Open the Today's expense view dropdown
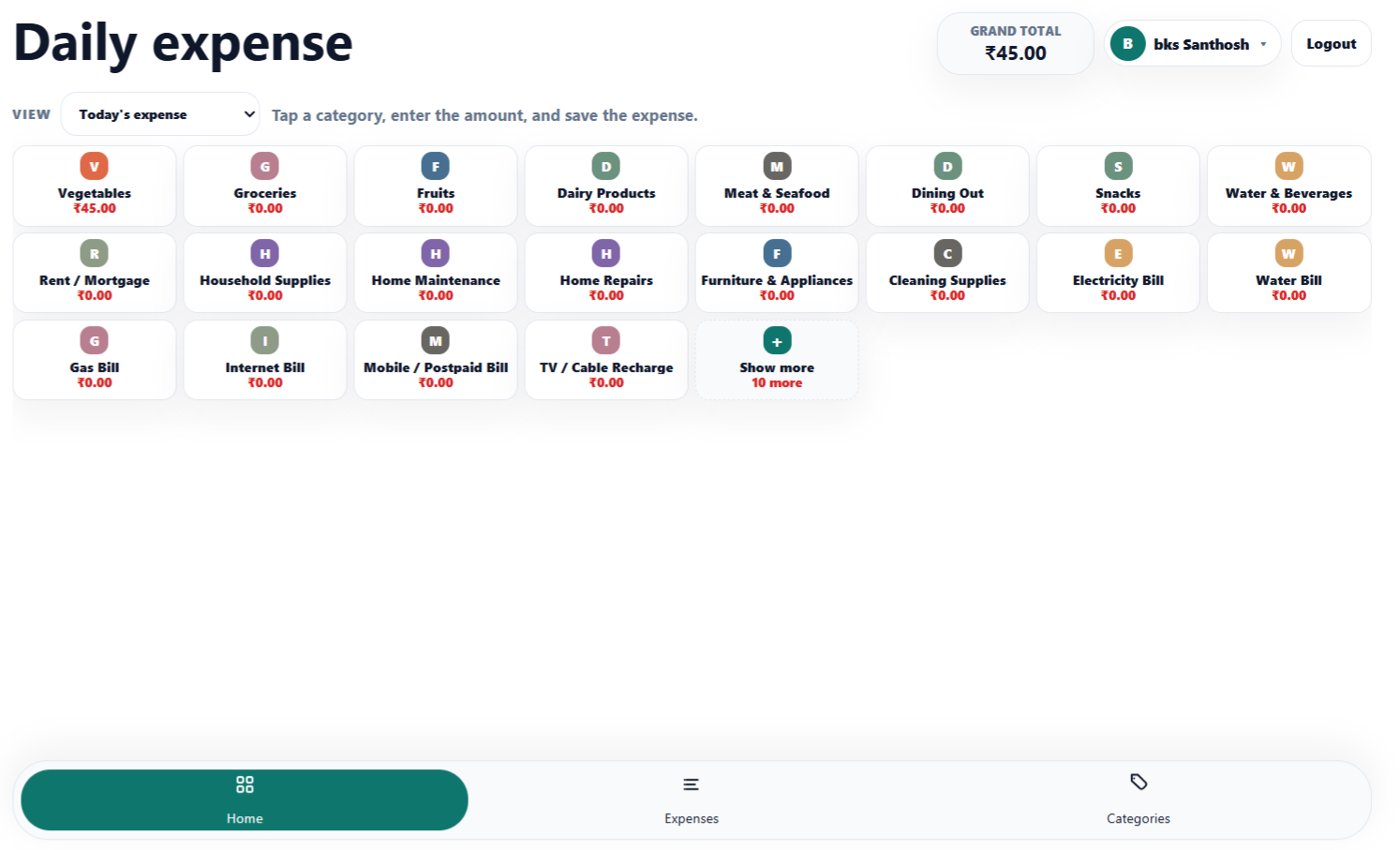The image size is (1400, 850). point(160,114)
